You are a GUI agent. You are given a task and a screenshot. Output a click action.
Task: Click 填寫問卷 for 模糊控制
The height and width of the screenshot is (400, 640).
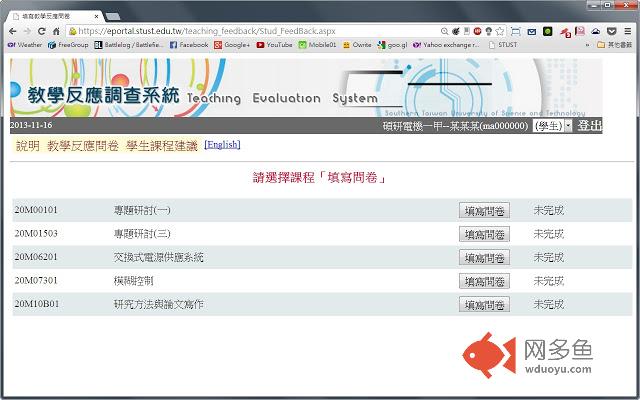pyautogui.click(x=484, y=281)
